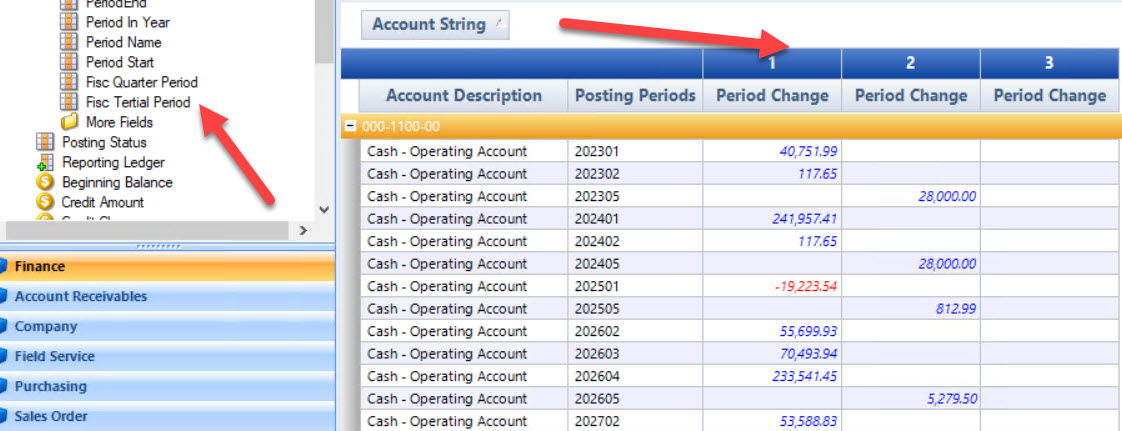1122x431 pixels.
Task: Click the Account Description column header
Action: point(464,96)
